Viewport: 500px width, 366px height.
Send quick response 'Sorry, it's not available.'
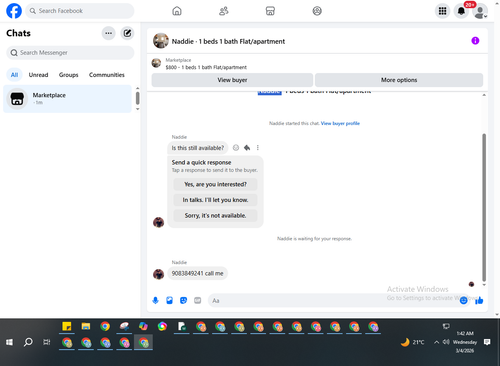pos(215,216)
